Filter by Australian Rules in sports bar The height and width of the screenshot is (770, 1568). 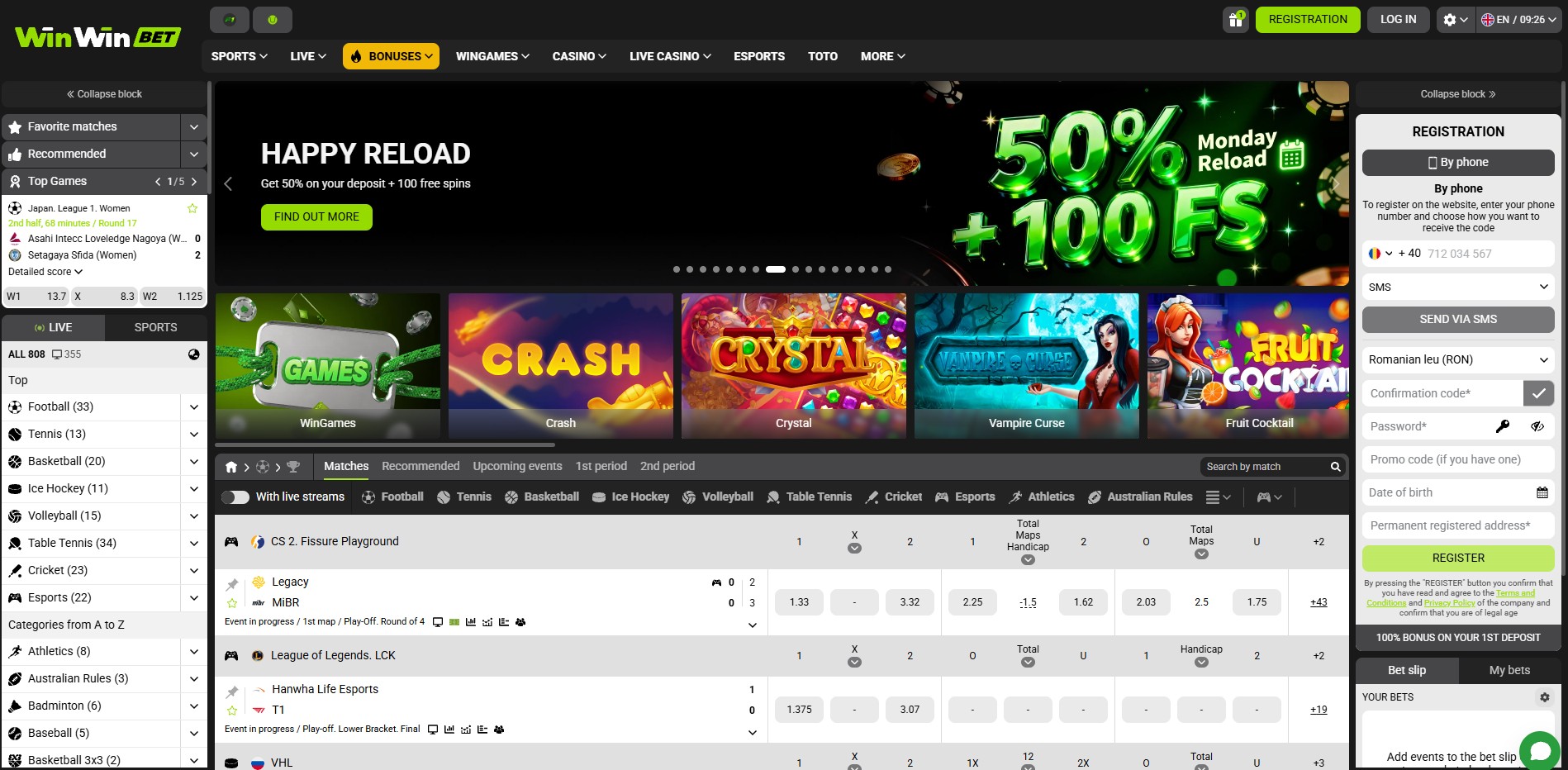coord(1140,497)
